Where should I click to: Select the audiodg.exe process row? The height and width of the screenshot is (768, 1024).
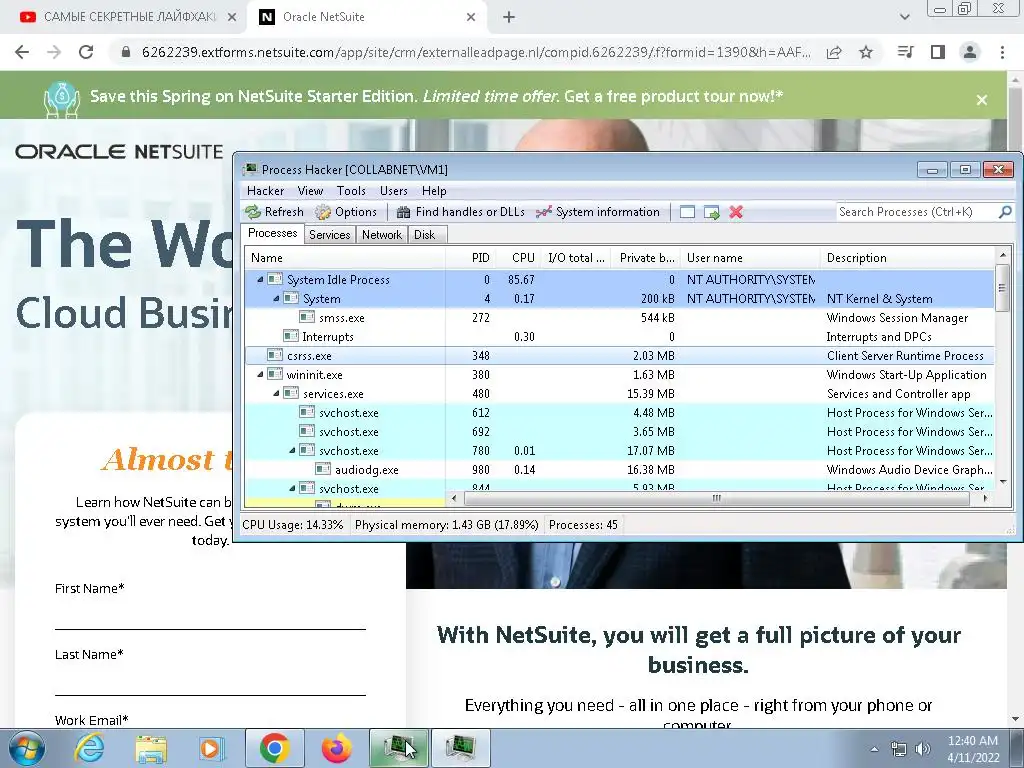620,470
